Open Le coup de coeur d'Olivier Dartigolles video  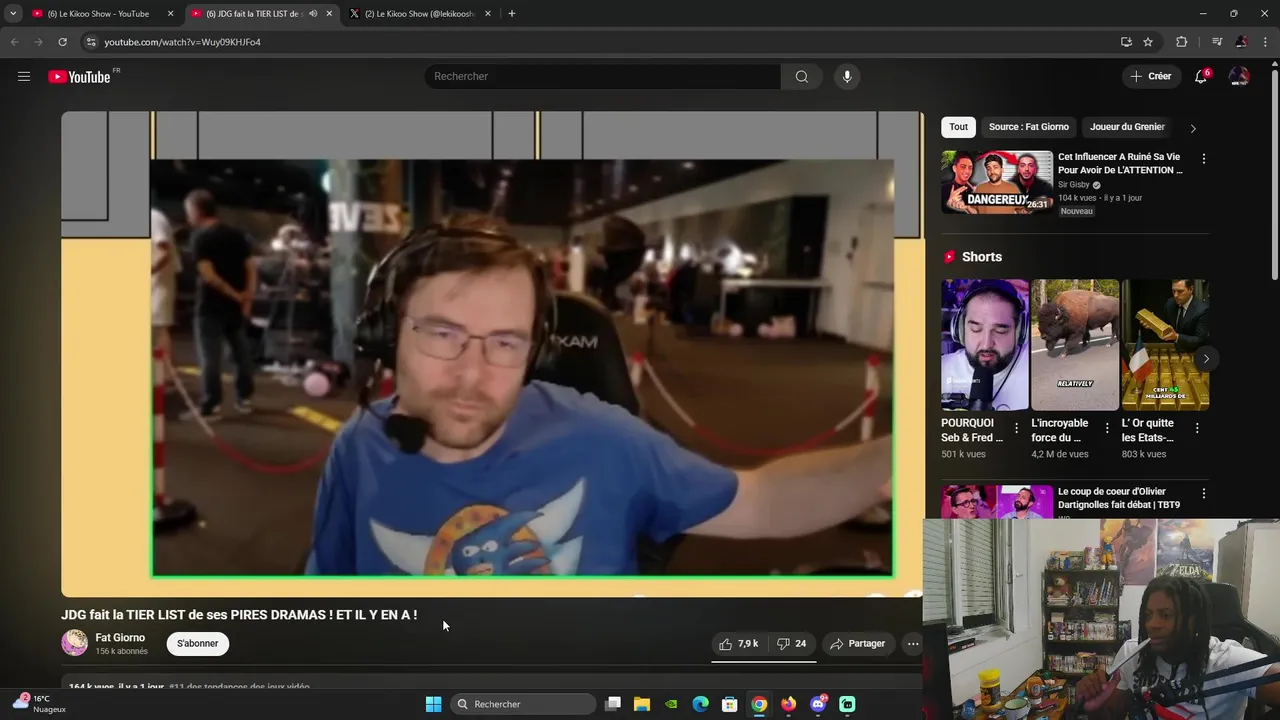tap(1119, 498)
